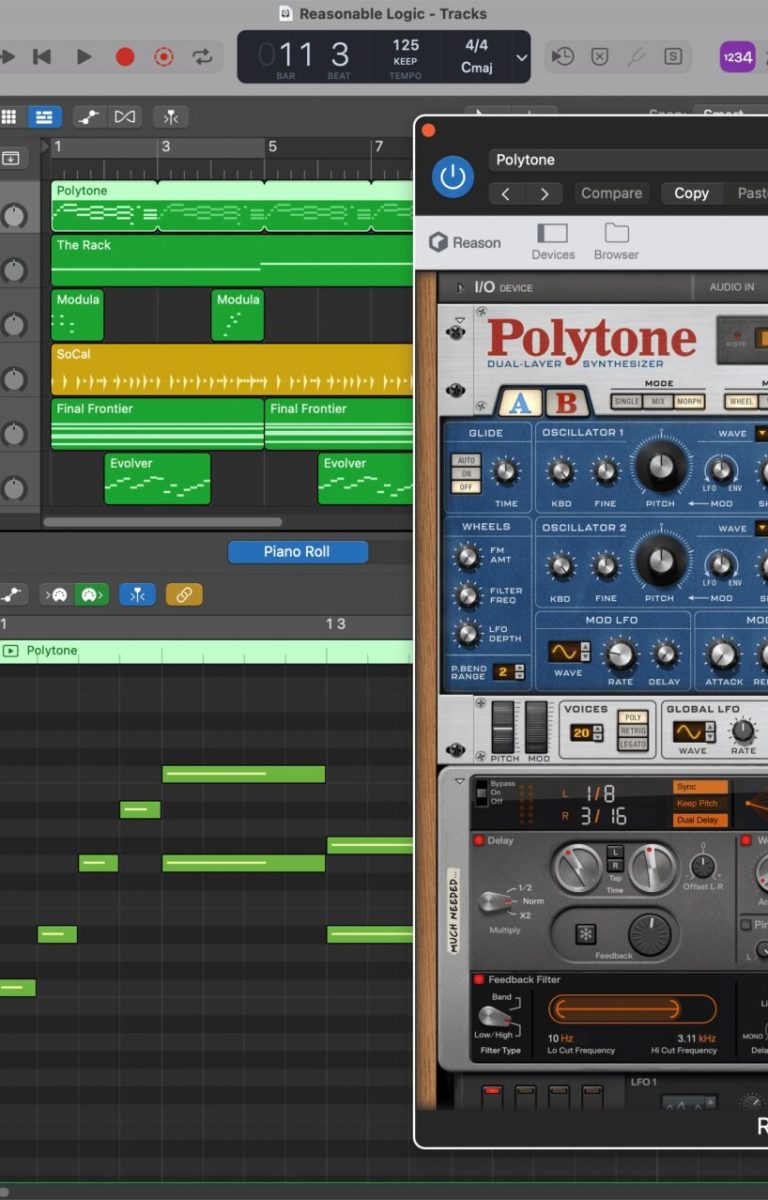This screenshot has height=1200, width=768.
Task: Click the blue catch playhead icon in piano roll
Action: (137, 594)
